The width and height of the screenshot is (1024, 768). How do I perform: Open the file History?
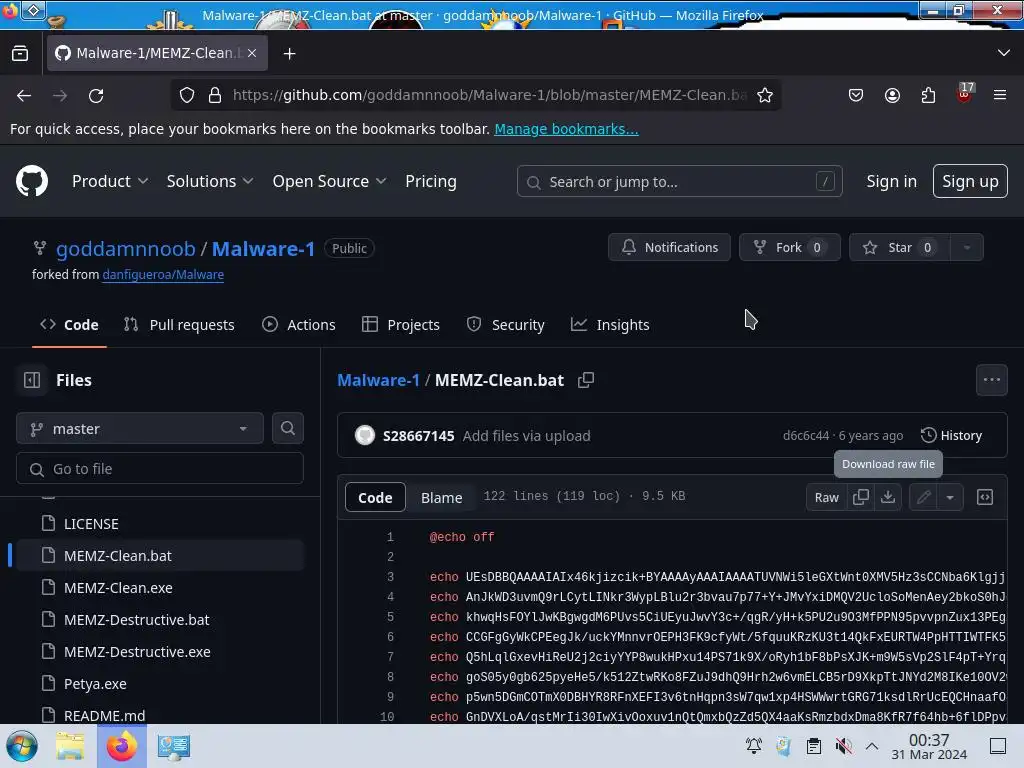coord(951,436)
